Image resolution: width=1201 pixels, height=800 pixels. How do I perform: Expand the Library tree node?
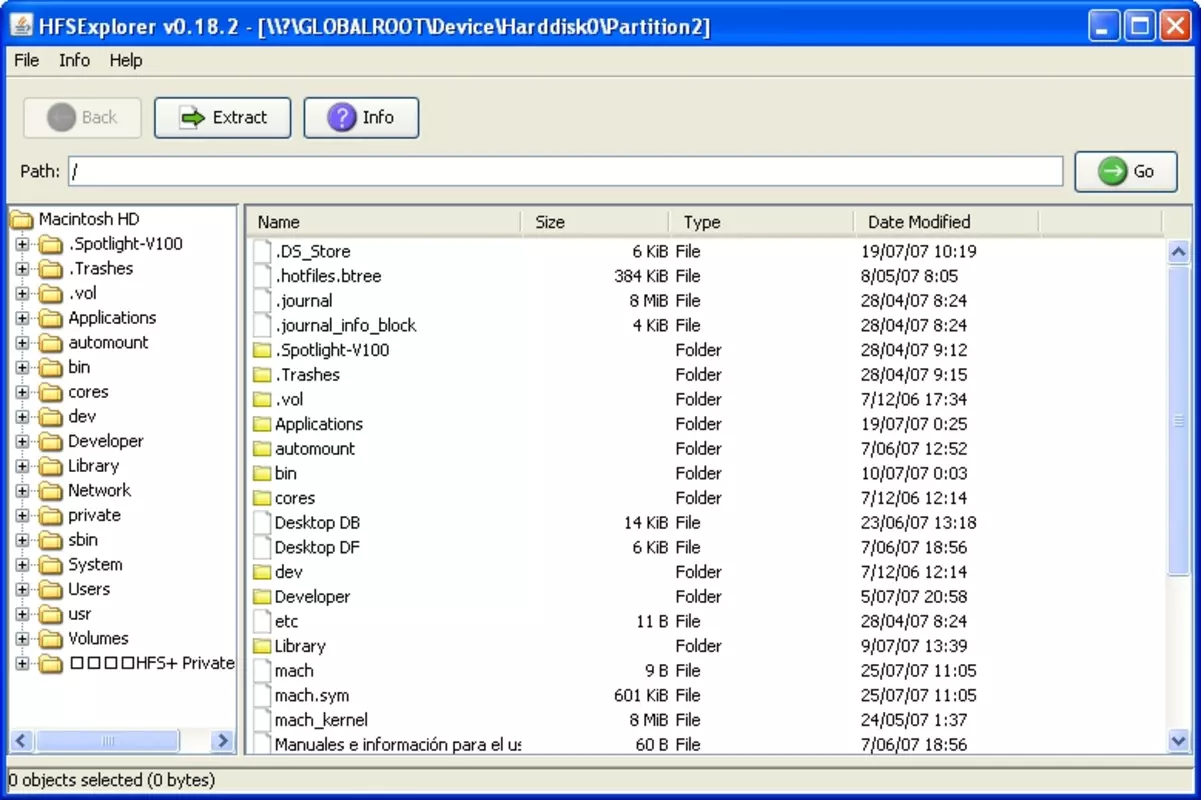click(x=23, y=466)
